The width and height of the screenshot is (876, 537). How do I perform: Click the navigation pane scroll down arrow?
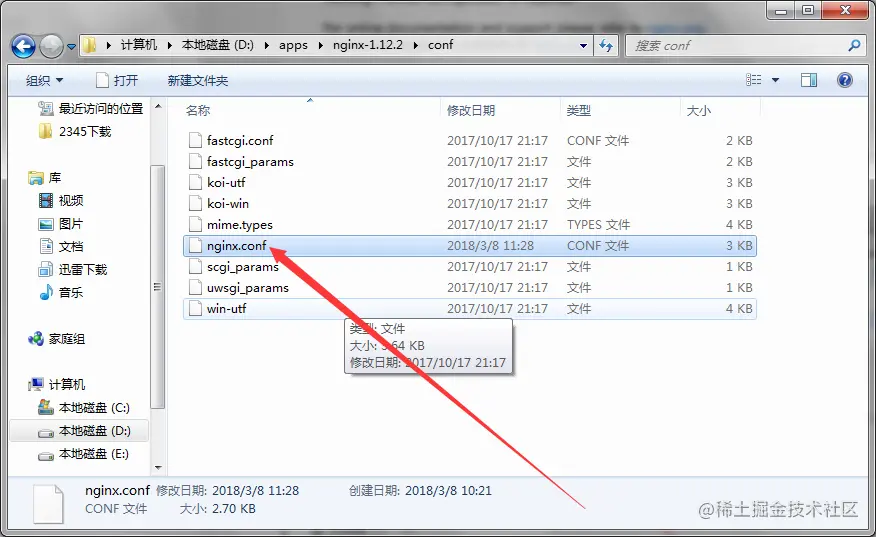click(x=158, y=467)
